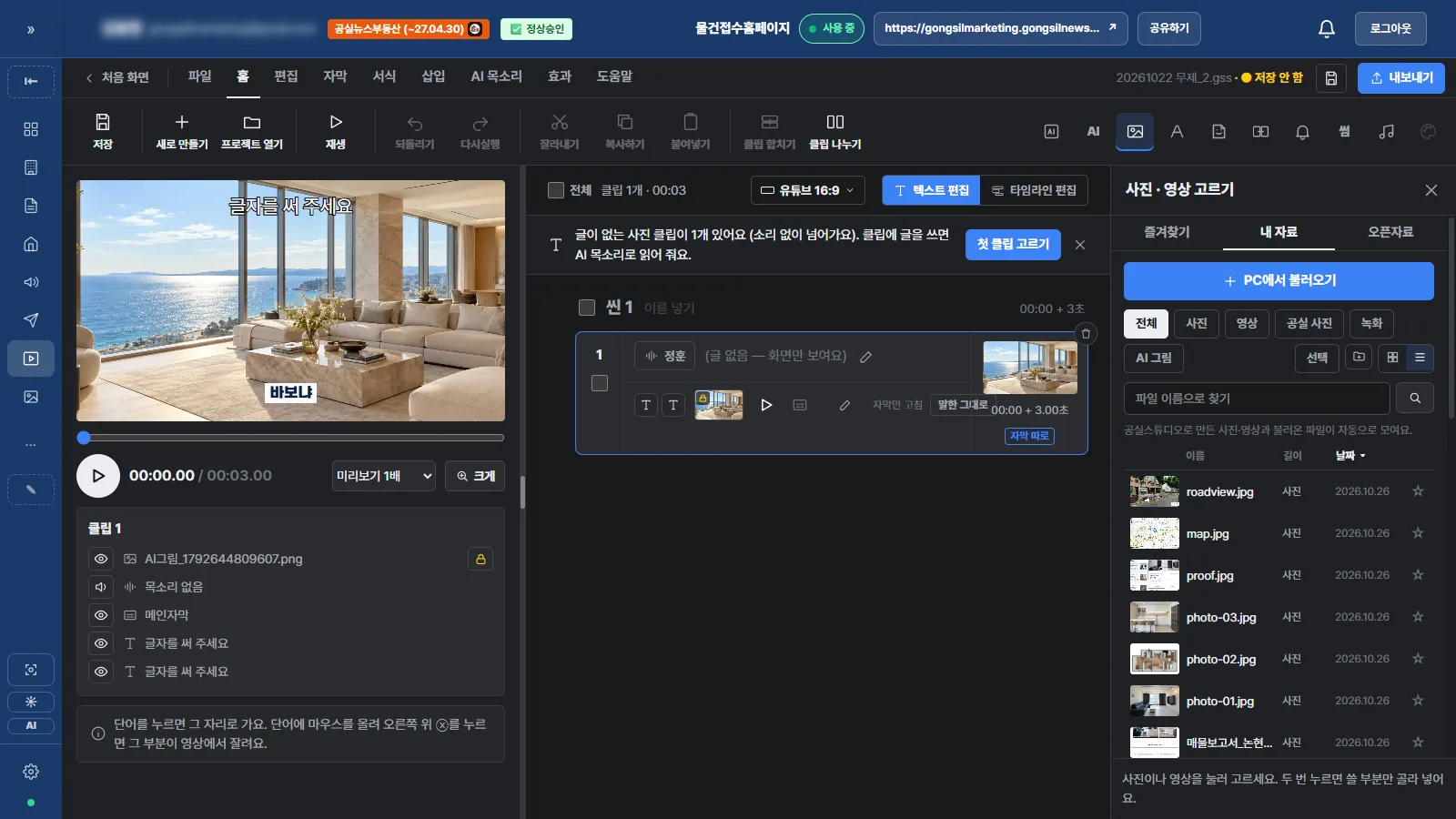Click the 공유하기 button
This screenshot has width=1456, height=819.
click(x=1169, y=29)
